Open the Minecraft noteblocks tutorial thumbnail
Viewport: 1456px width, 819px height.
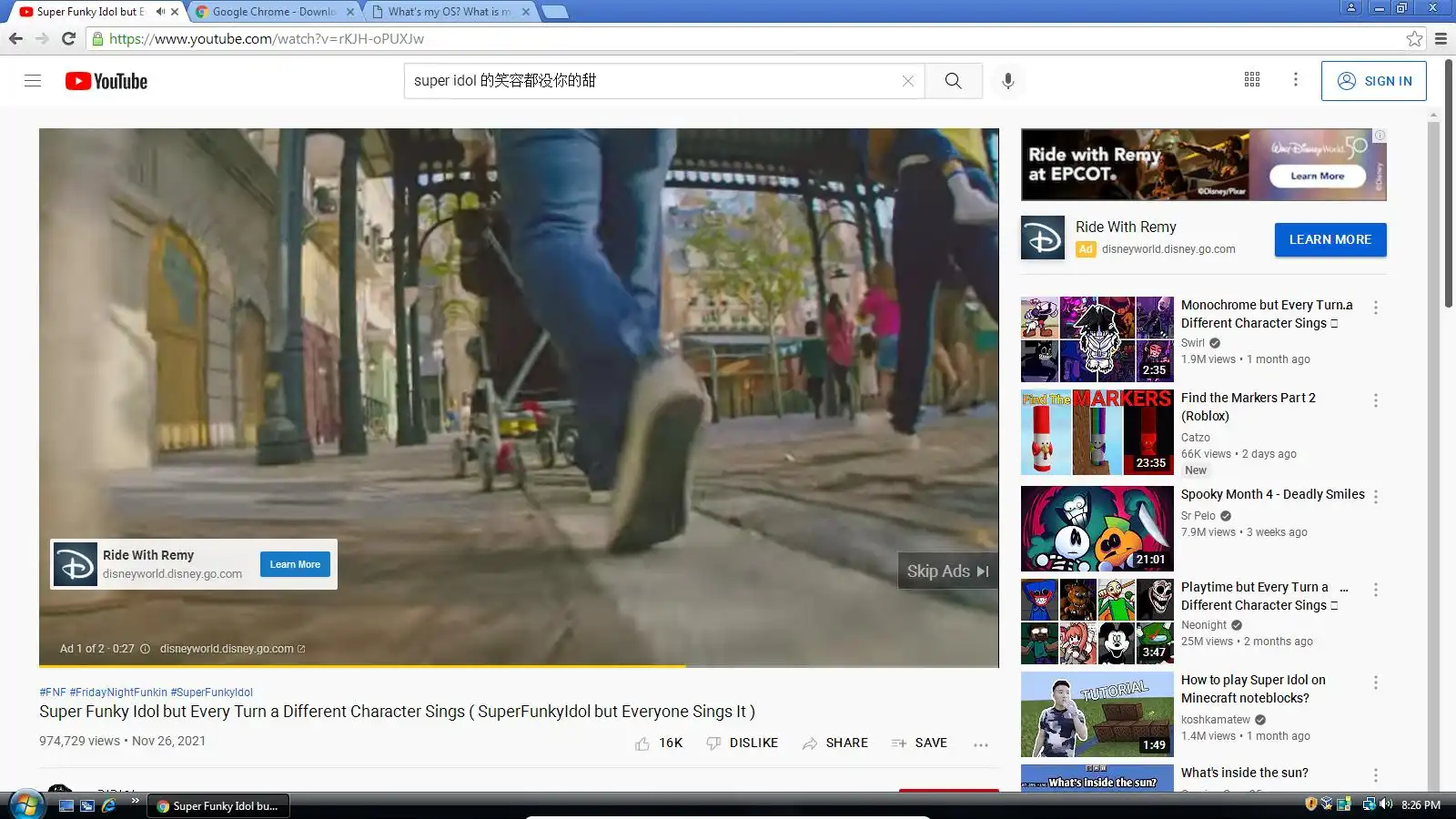(1097, 714)
